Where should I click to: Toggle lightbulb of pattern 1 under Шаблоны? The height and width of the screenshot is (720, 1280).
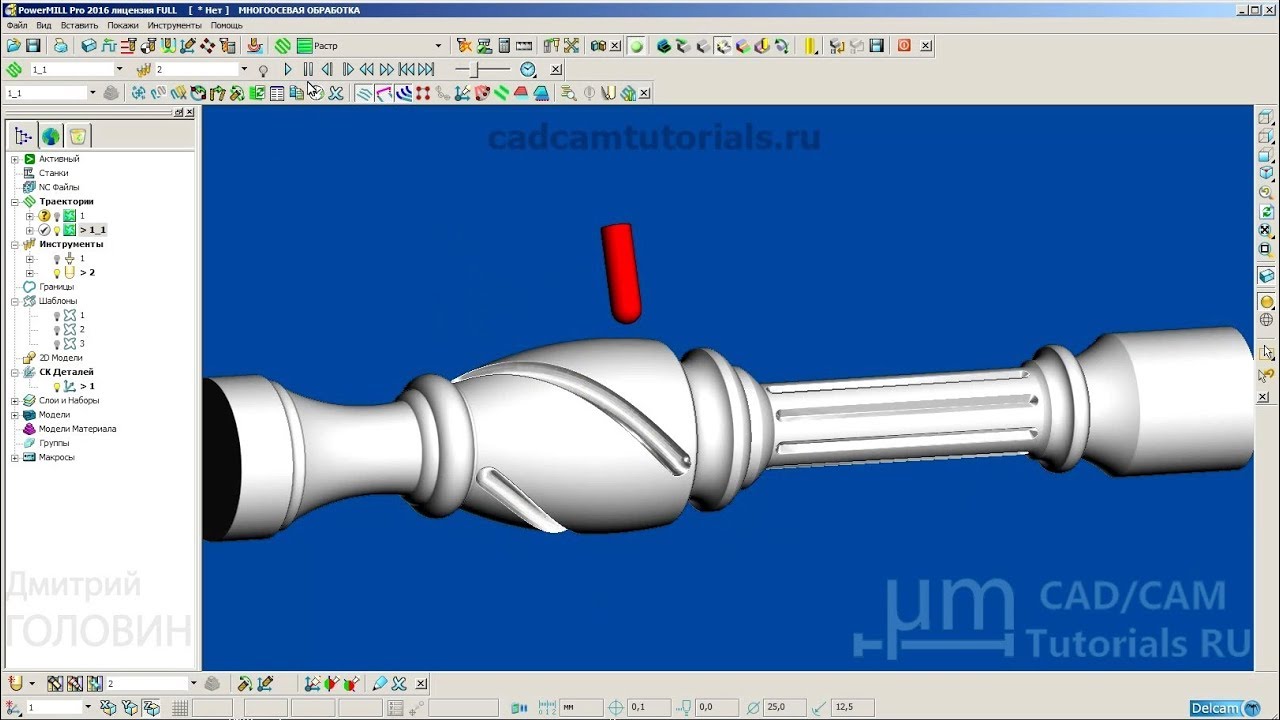[57, 315]
